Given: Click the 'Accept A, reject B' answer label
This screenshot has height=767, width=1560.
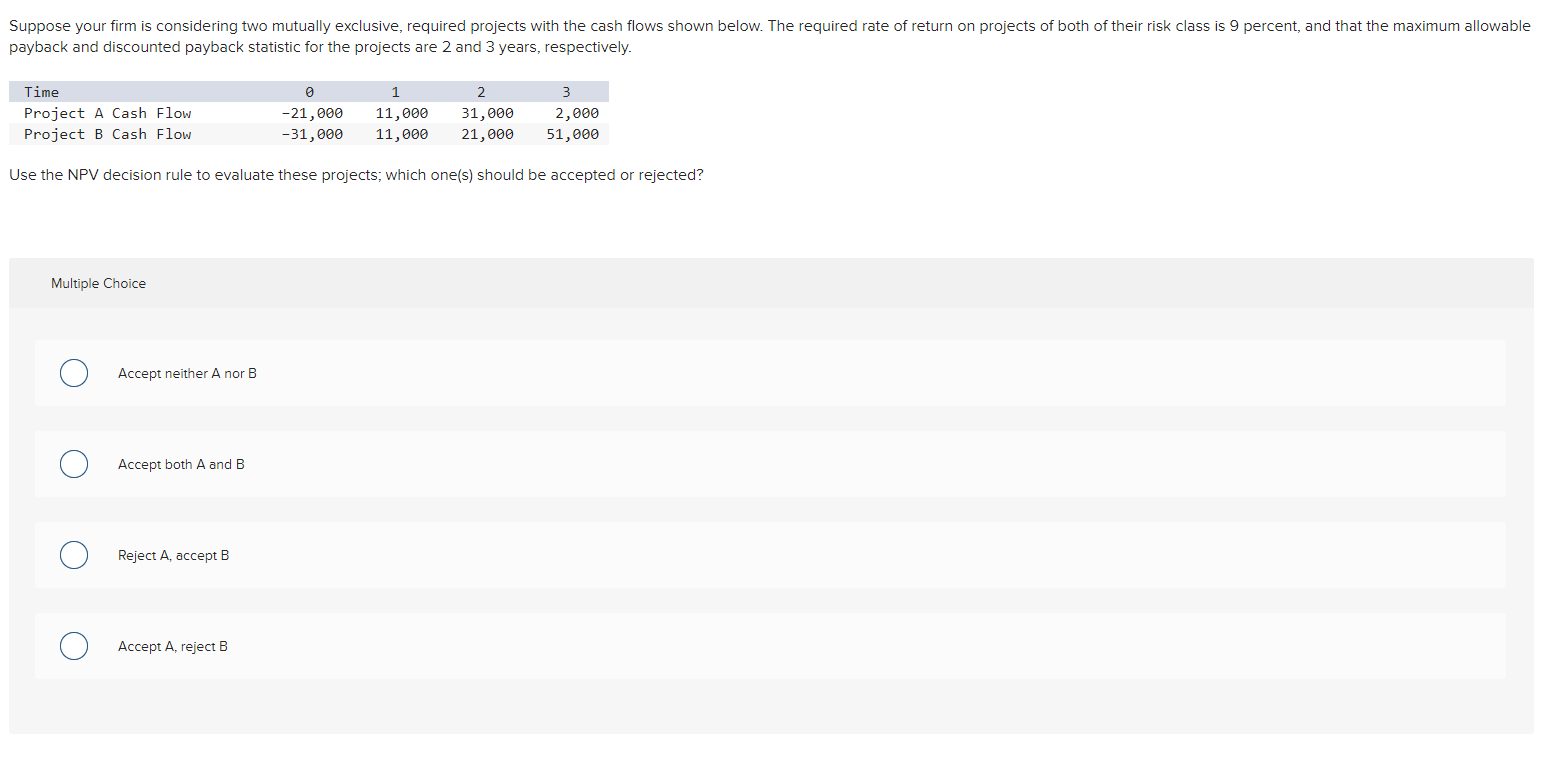Looking at the screenshot, I should (173, 646).
